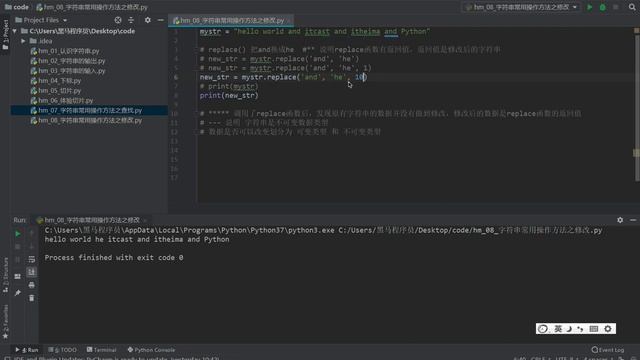Toggle the punctuation icon in IME bar
640x360 pixels.
pyautogui.click(x=580, y=329)
